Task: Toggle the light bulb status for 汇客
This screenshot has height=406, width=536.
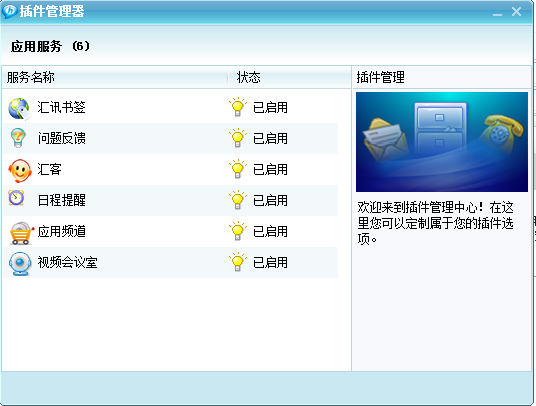Action: pyautogui.click(x=238, y=169)
